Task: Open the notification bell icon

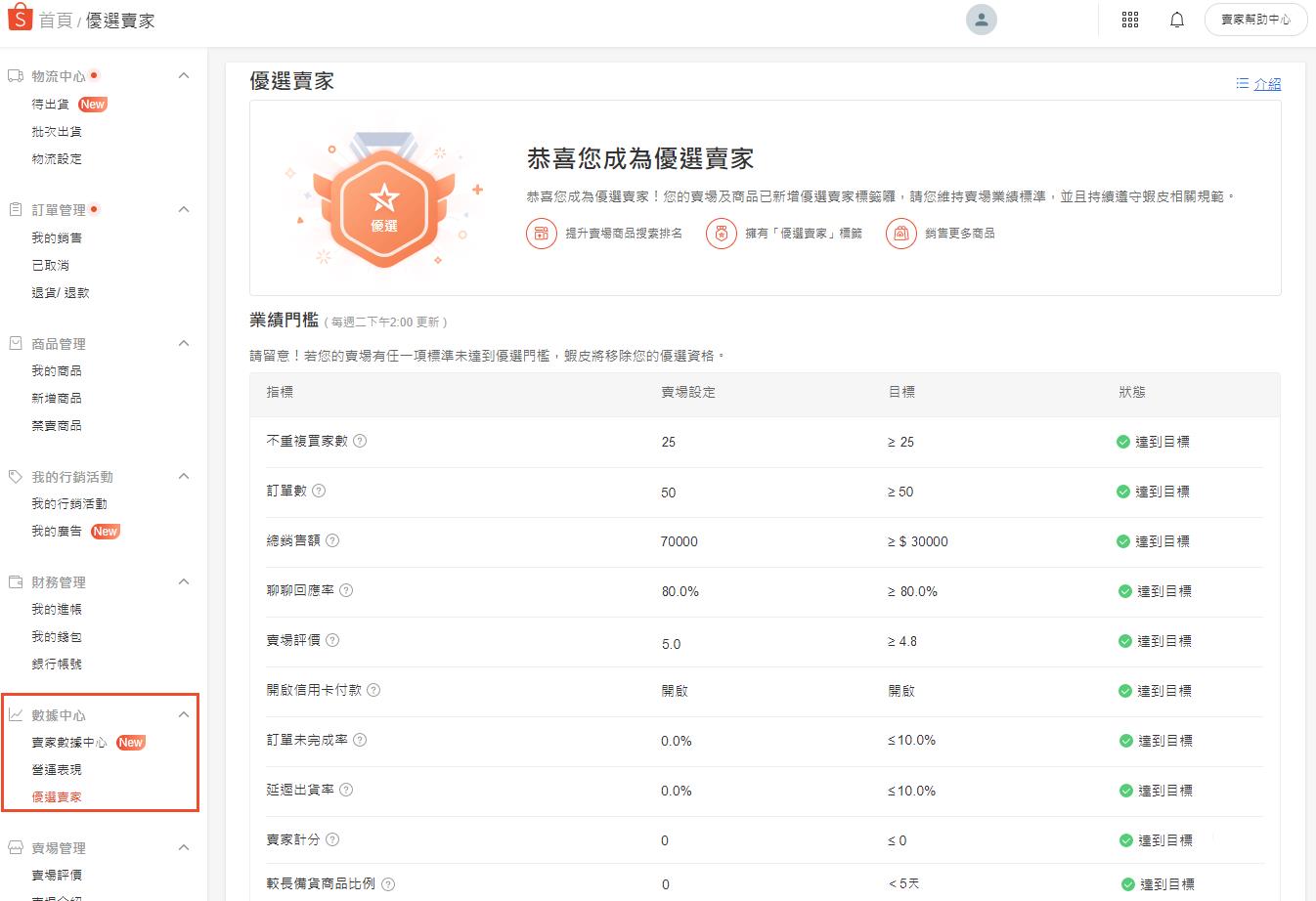Action: point(1177,20)
